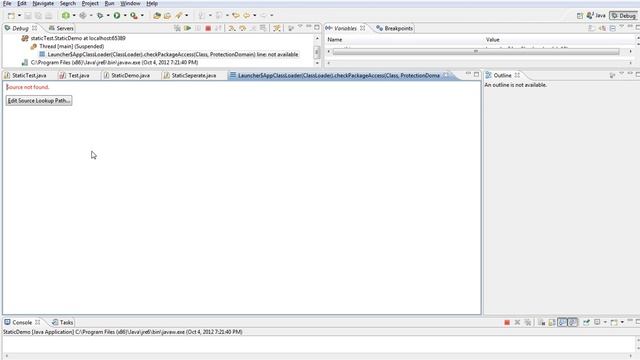This screenshot has height=360, width=640.
Task: Click the Name column header in Variables
Action: click(x=335, y=40)
